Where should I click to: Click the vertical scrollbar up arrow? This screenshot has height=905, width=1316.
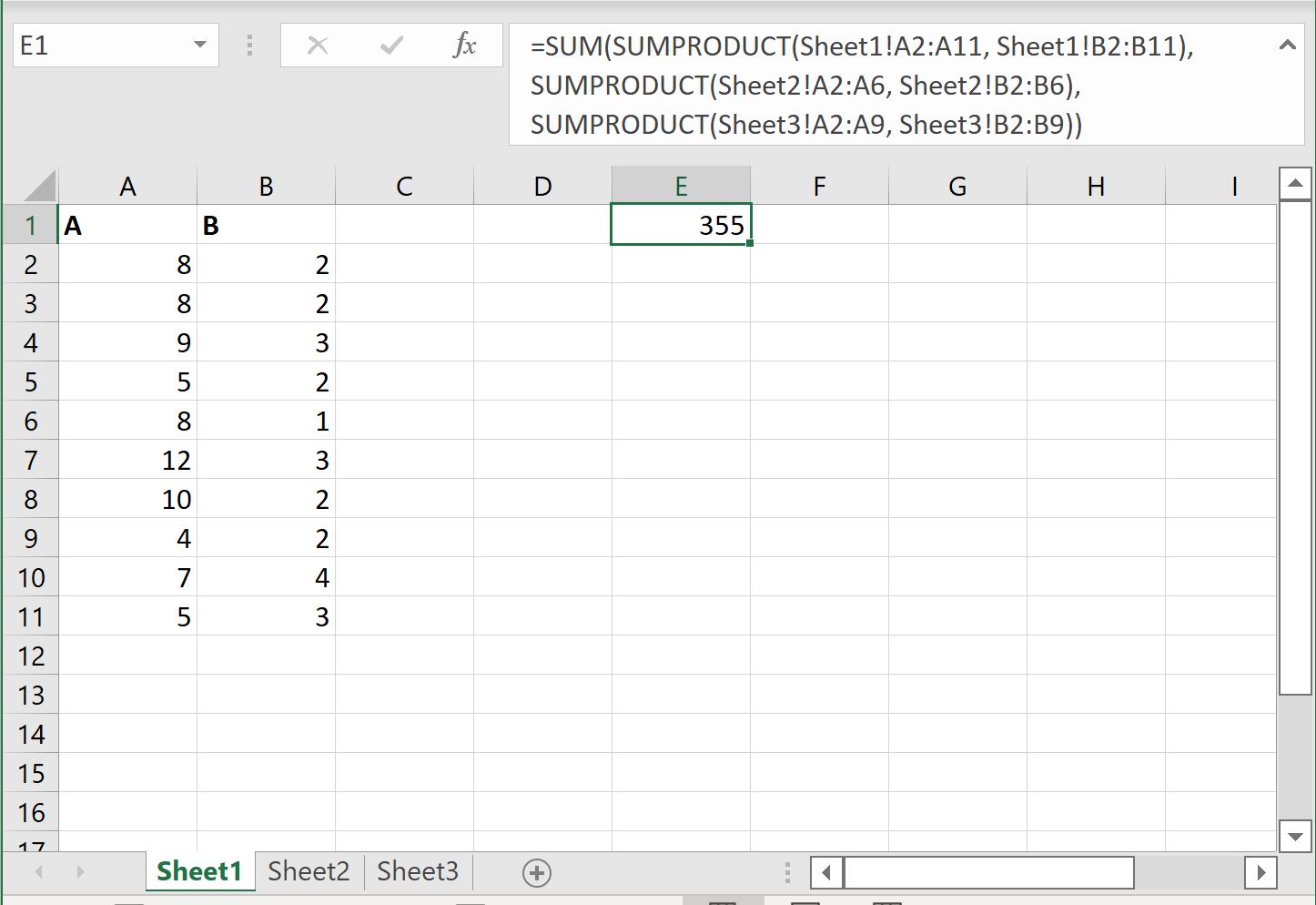click(x=1295, y=183)
